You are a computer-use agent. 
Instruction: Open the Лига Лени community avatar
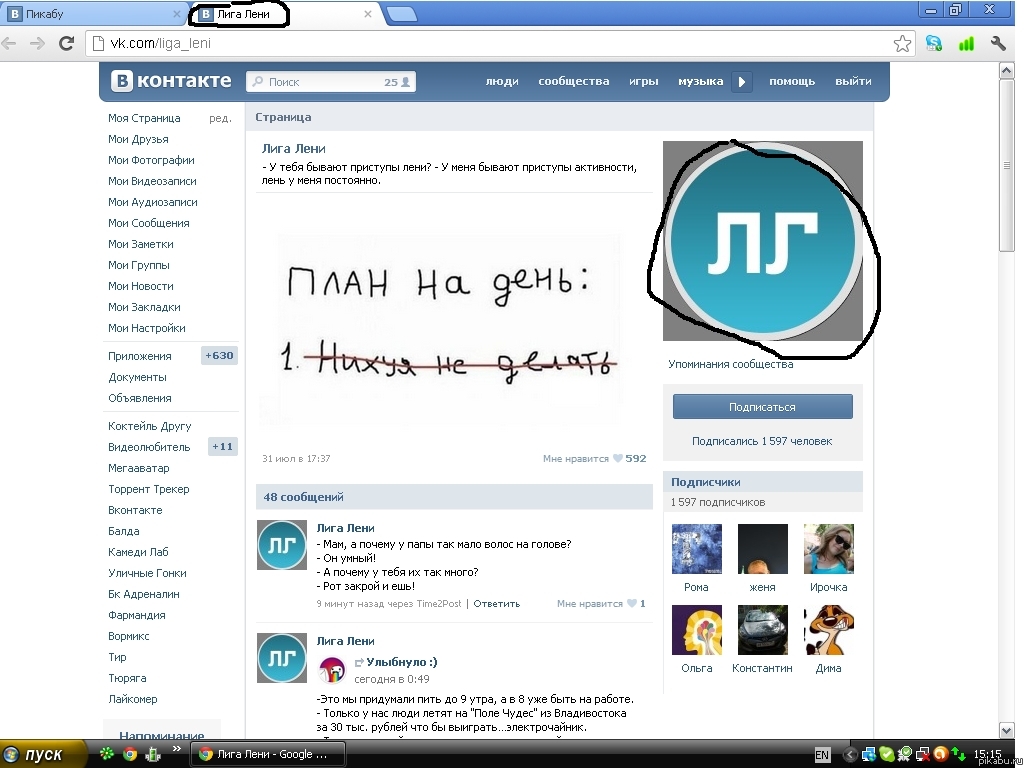[x=763, y=241]
